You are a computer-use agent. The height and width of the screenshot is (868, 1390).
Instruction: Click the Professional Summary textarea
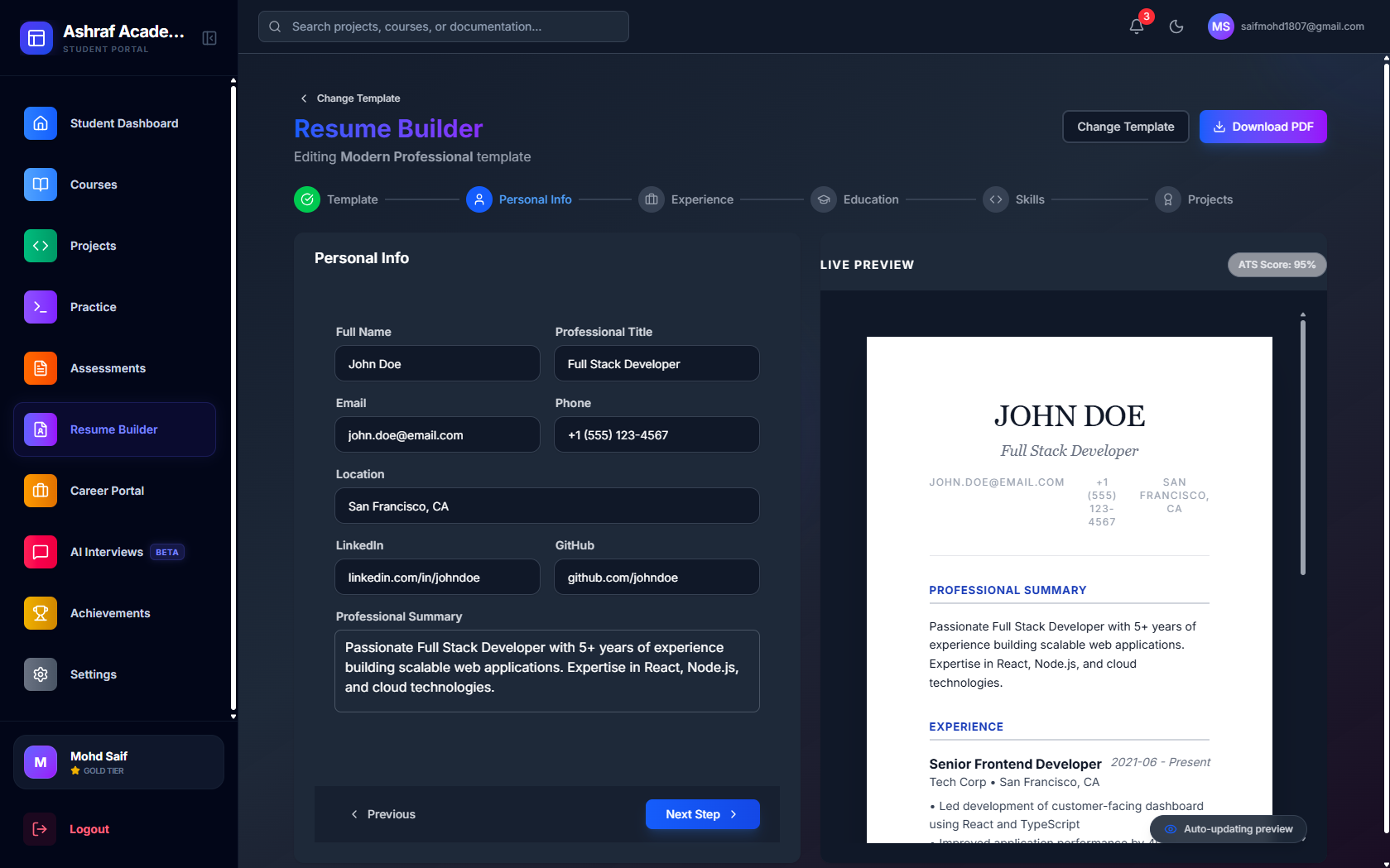point(547,671)
